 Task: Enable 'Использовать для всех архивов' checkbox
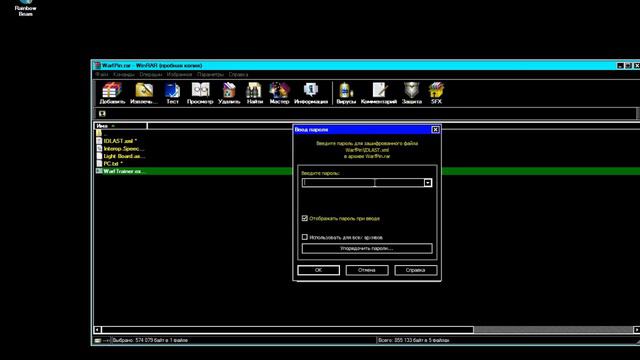tap(304, 237)
